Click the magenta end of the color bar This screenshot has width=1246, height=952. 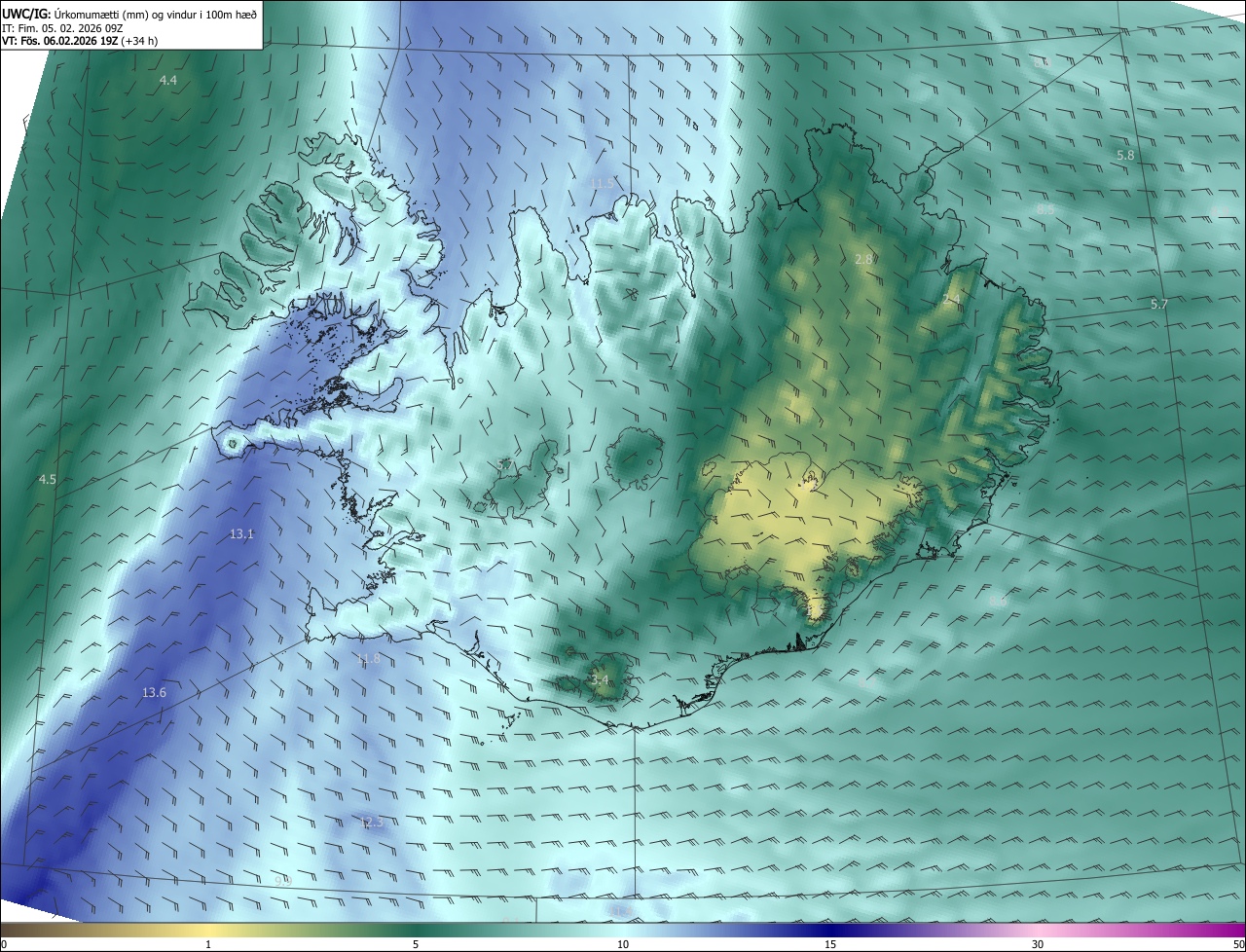point(1227,930)
